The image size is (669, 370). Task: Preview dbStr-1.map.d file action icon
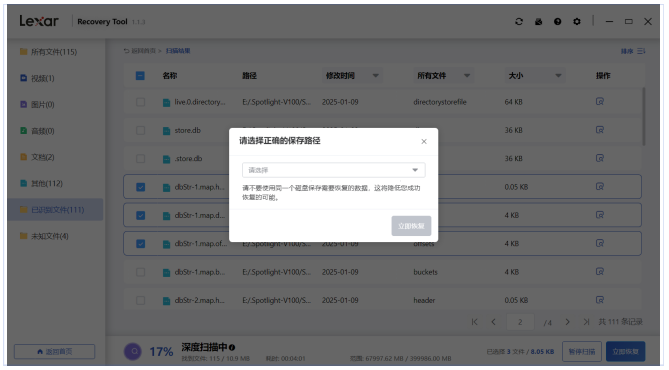pyautogui.click(x=600, y=215)
